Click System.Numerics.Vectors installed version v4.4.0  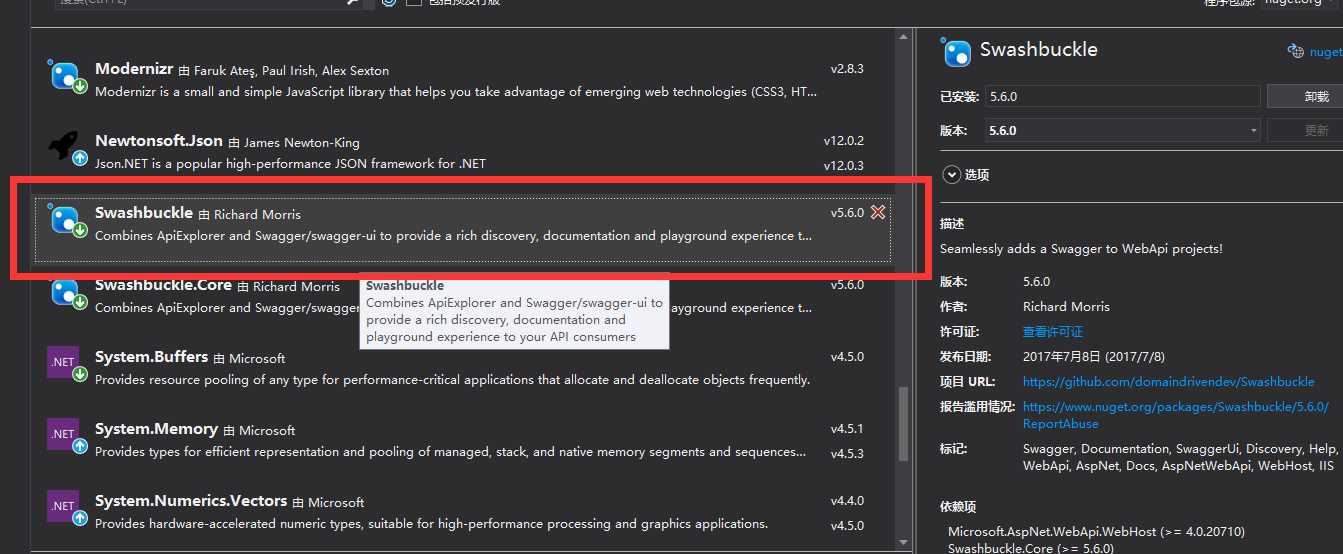847,501
